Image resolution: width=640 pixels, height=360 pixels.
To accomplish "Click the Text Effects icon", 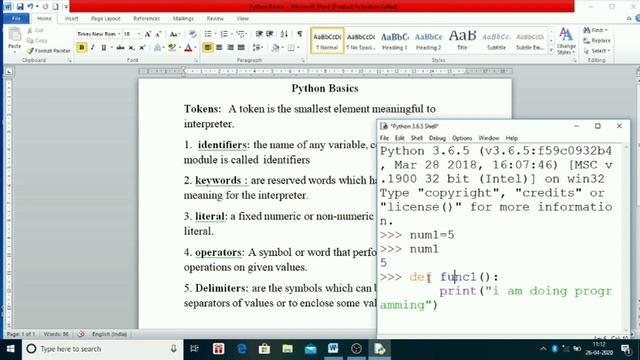I will click(x=158, y=48).
